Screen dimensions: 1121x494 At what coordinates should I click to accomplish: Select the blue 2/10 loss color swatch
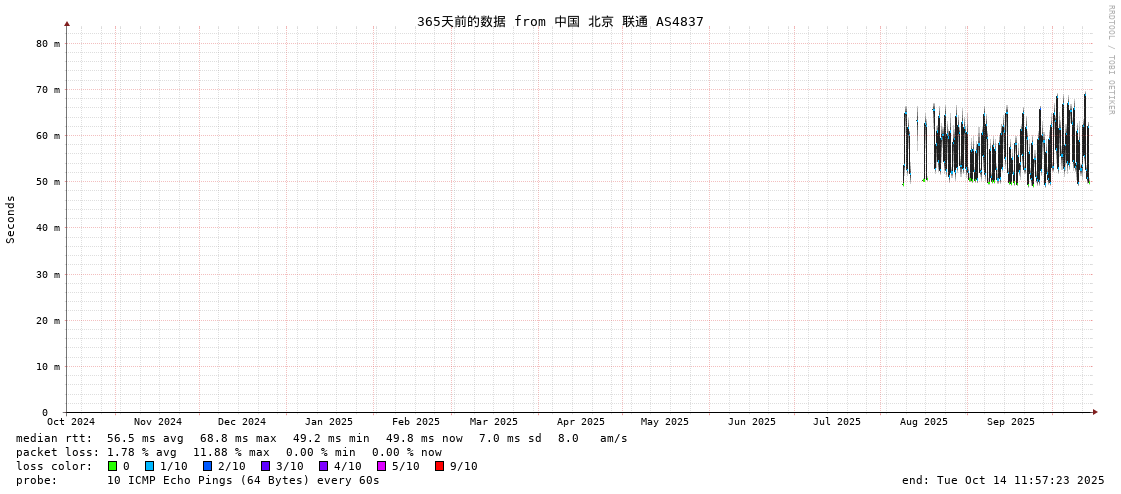208,466
